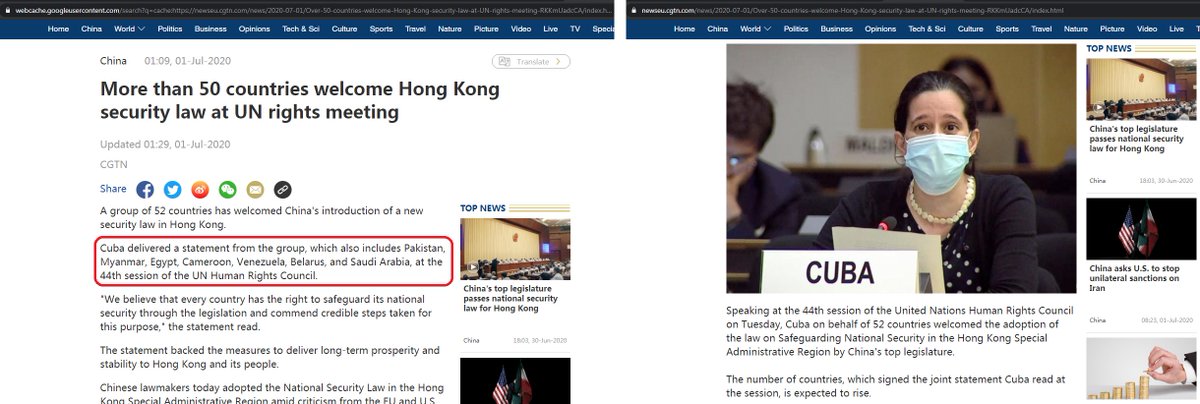
Task: Open Home in left window navigation
Action: pos(58,29)
